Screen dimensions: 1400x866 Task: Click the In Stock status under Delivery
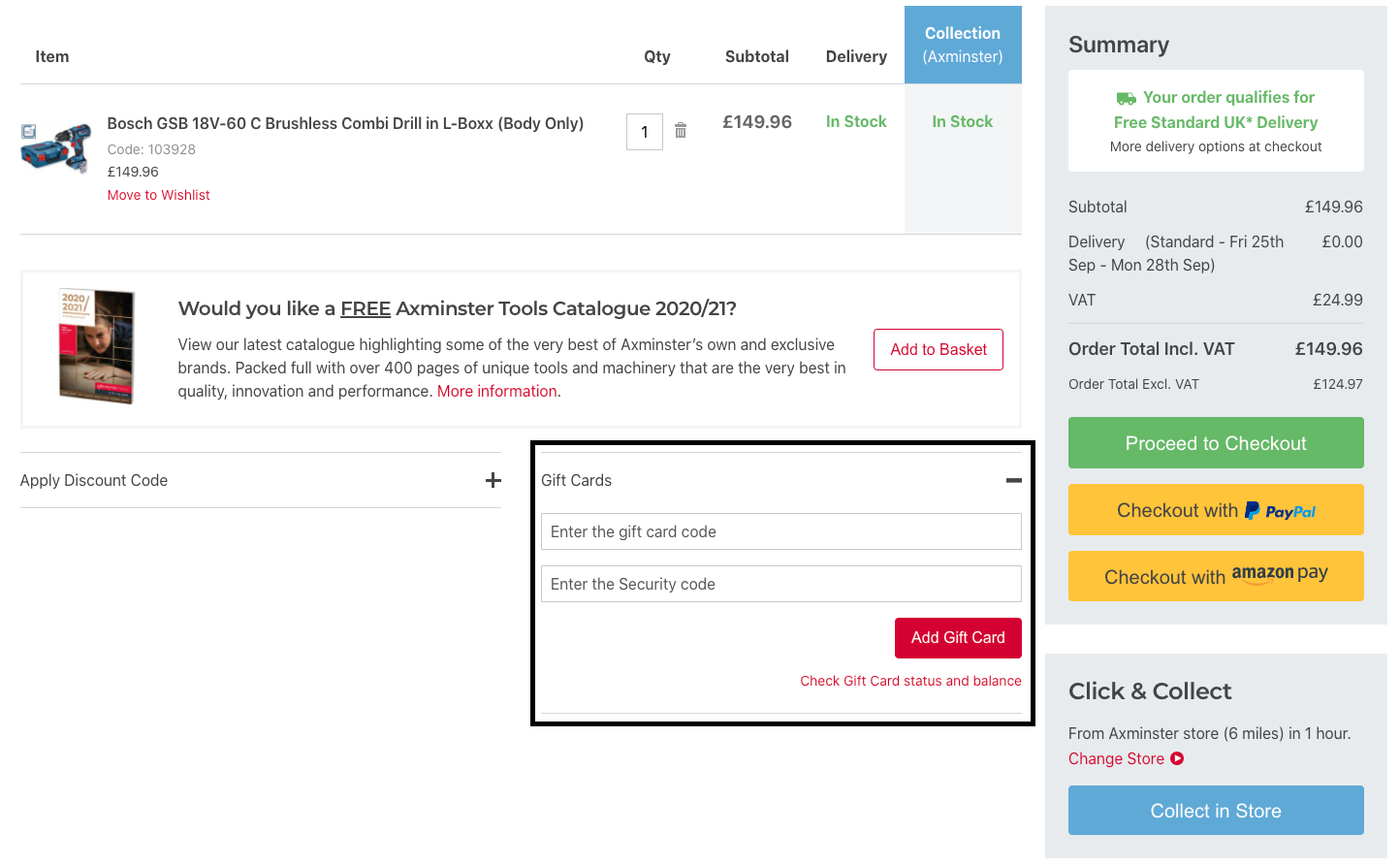(x=856, y=122)
